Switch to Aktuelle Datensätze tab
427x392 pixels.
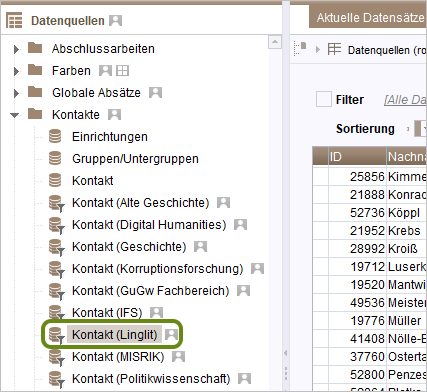pos(368,17)
